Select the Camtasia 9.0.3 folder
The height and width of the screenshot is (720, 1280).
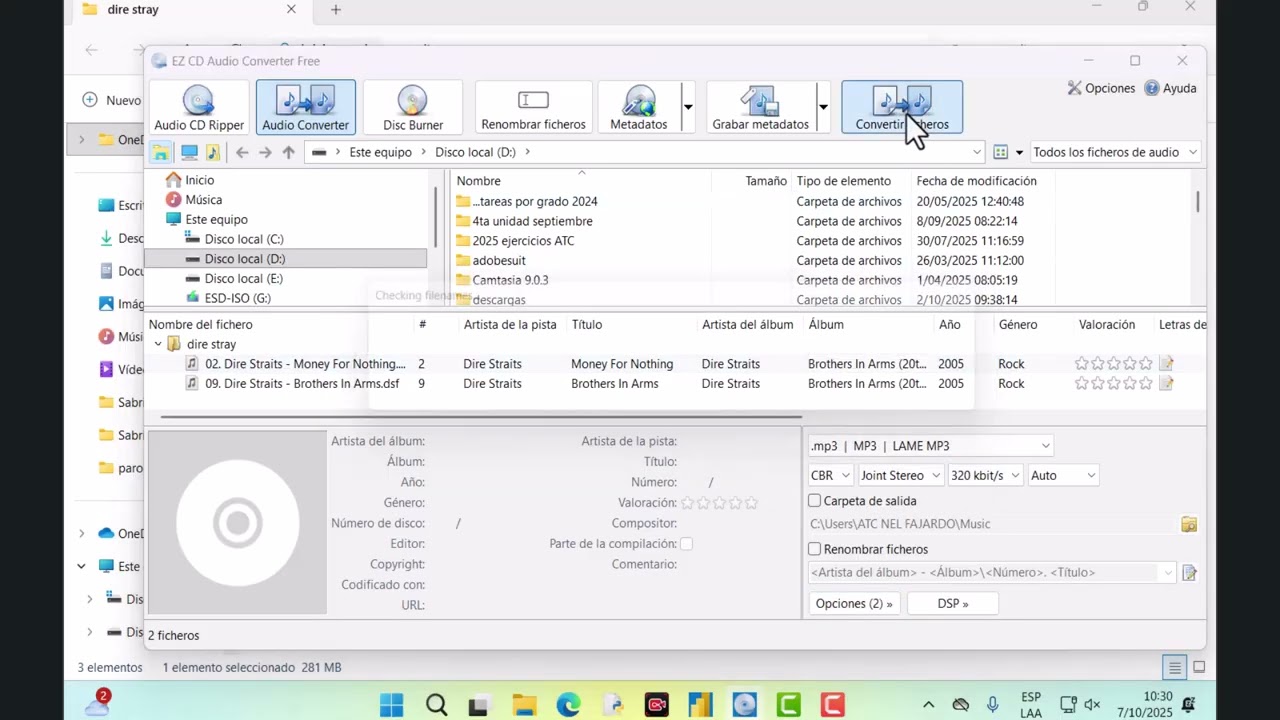pyautogui.click(x=510, y=280)
